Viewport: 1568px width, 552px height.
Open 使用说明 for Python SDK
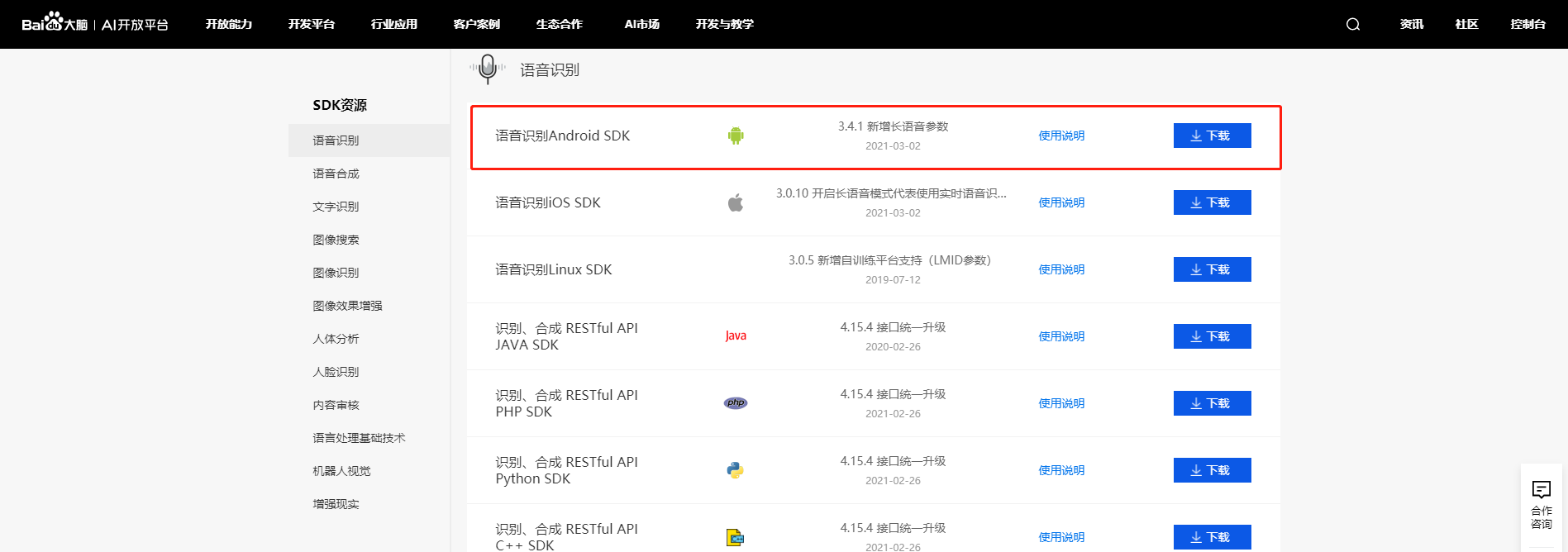(1061, 470)
